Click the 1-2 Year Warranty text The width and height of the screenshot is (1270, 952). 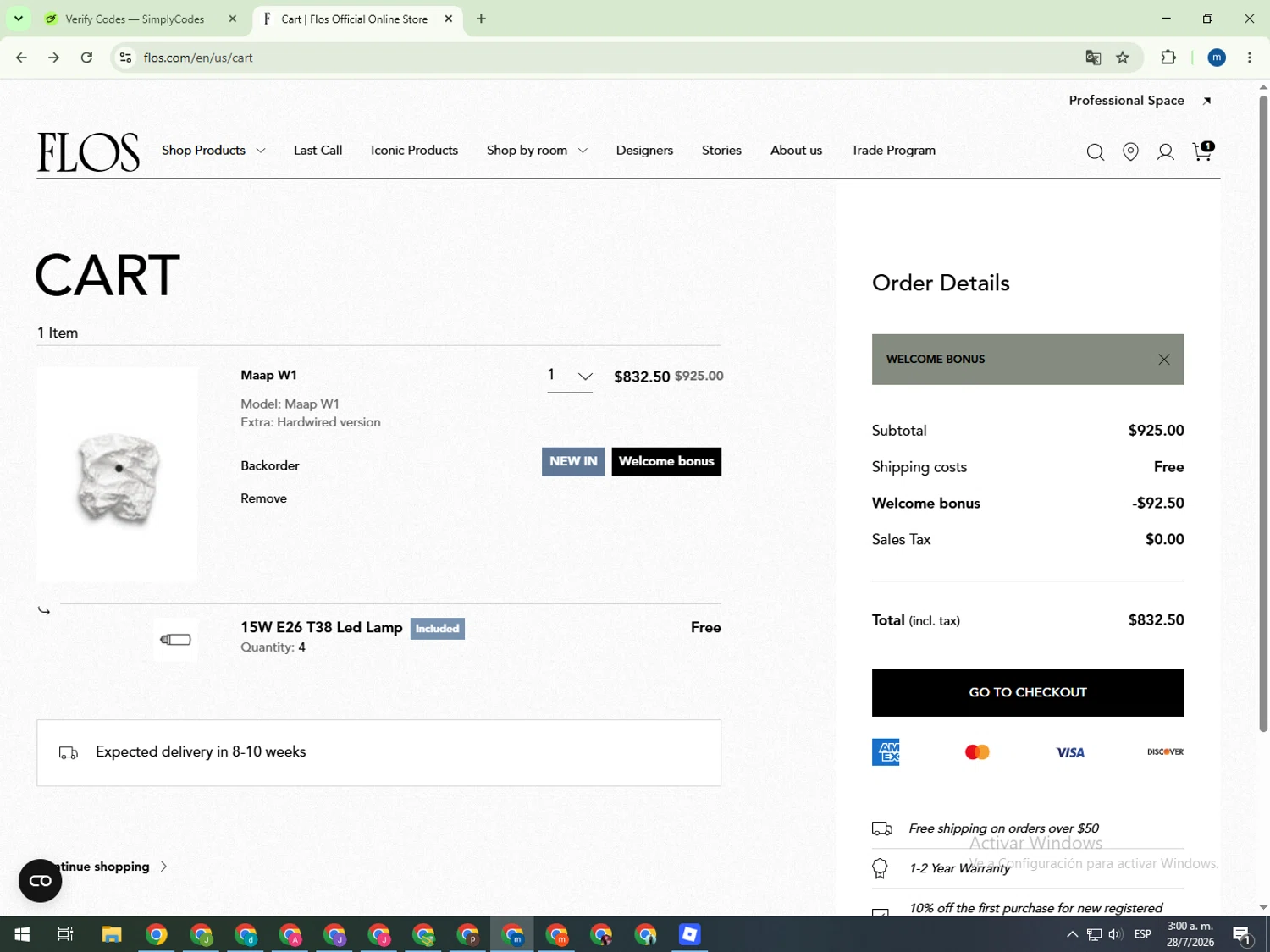[959, 868]
